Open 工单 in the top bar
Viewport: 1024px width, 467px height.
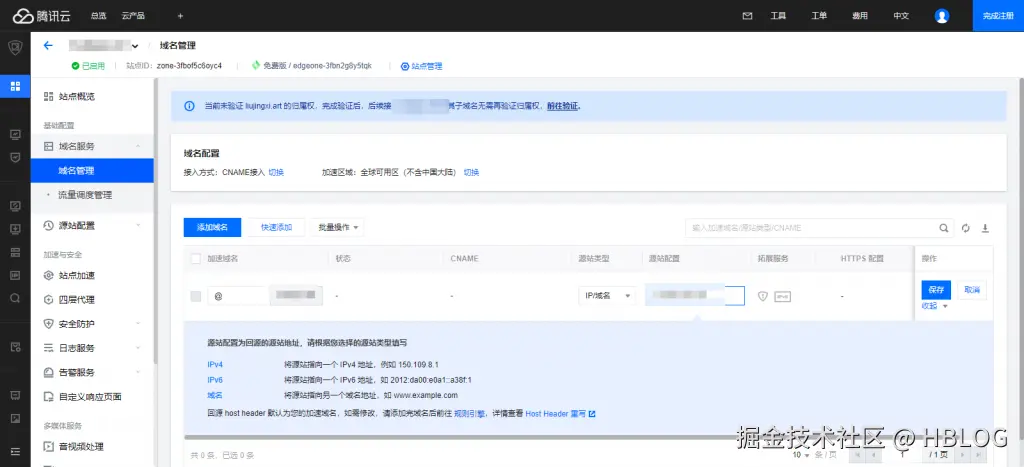pyautogui.click(x=819, y=16)
